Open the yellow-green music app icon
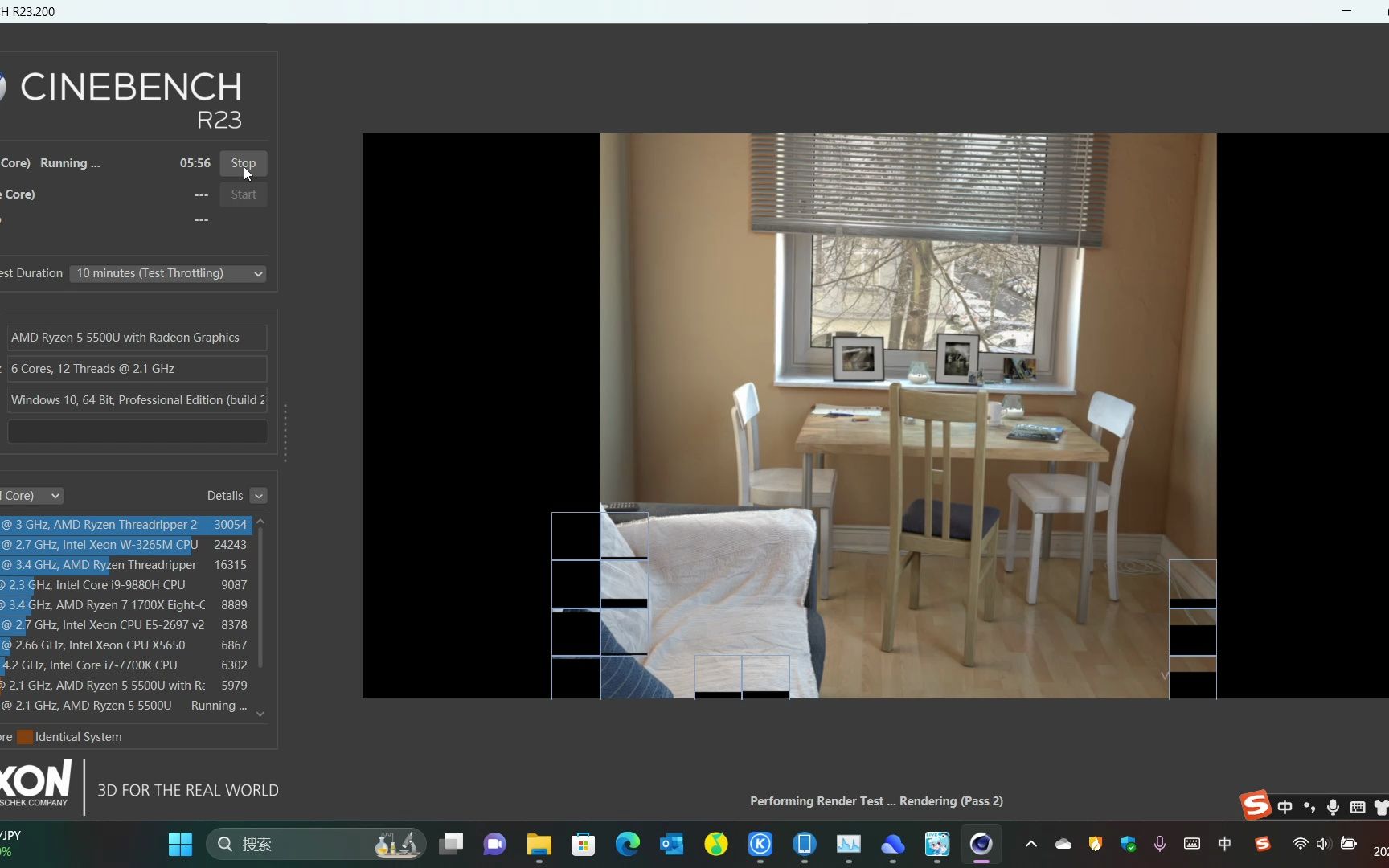 [715, 844]
